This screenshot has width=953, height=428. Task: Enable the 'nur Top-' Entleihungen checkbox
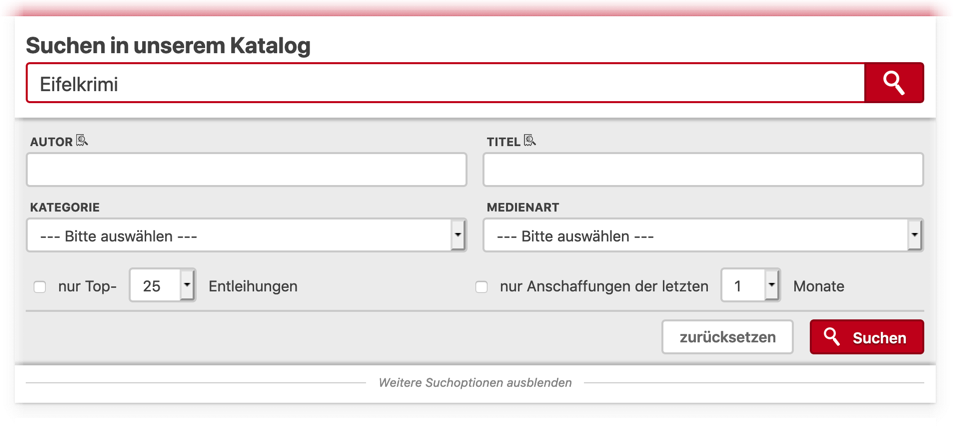click(40, 287)
